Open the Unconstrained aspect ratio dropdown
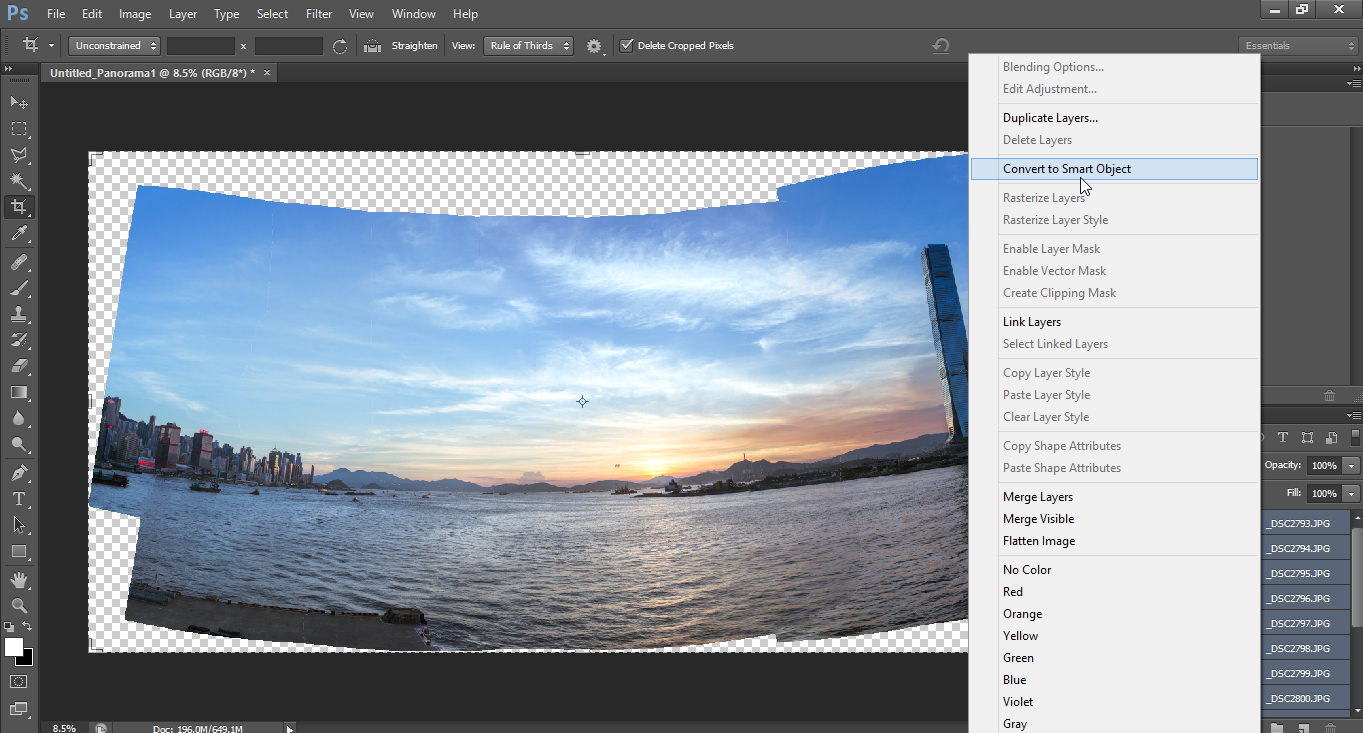The height and width of the screenshot is (733, 1363). point(114,46)
